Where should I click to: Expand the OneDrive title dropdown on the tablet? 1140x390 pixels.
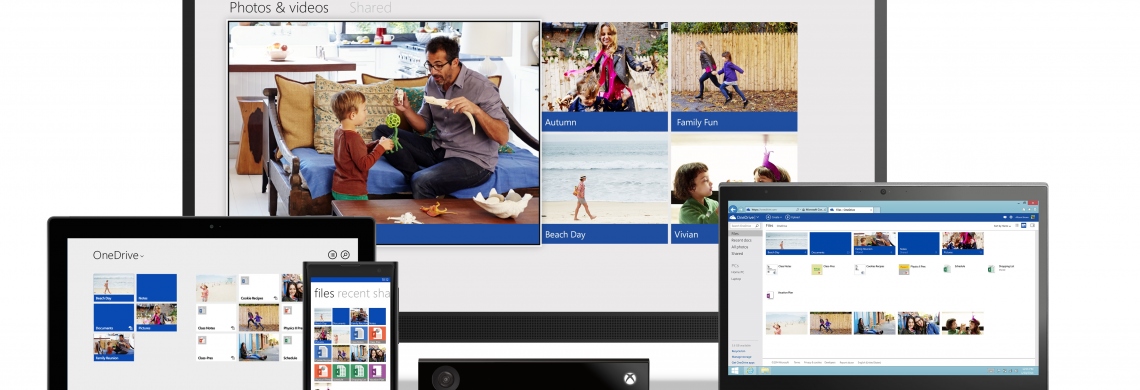[142, 256]
